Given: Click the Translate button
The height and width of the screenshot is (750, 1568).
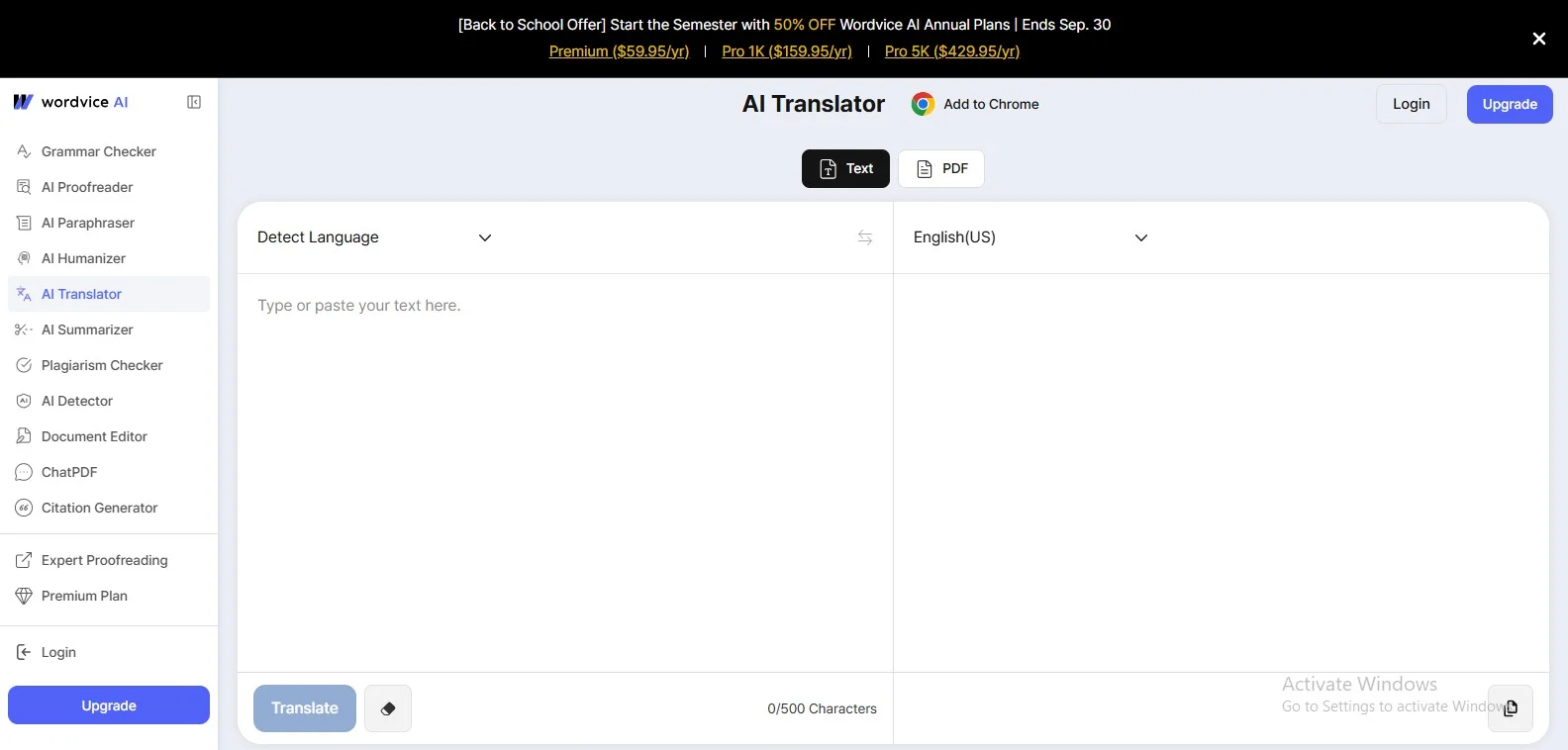Looking at the screenshot, I should point(305,708).
